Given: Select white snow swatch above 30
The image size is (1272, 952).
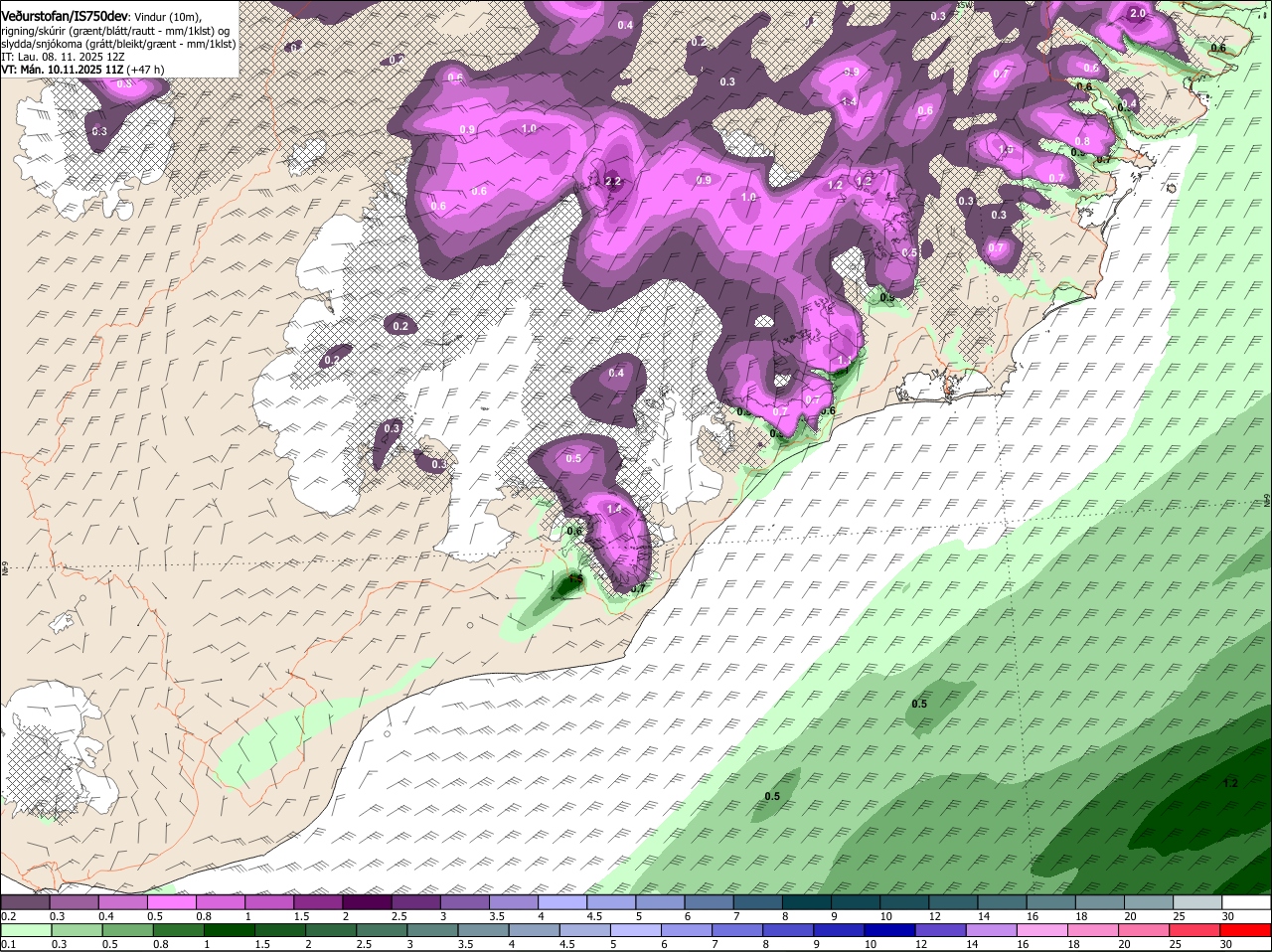Looking at the screenshot, I should point(1244,902).
